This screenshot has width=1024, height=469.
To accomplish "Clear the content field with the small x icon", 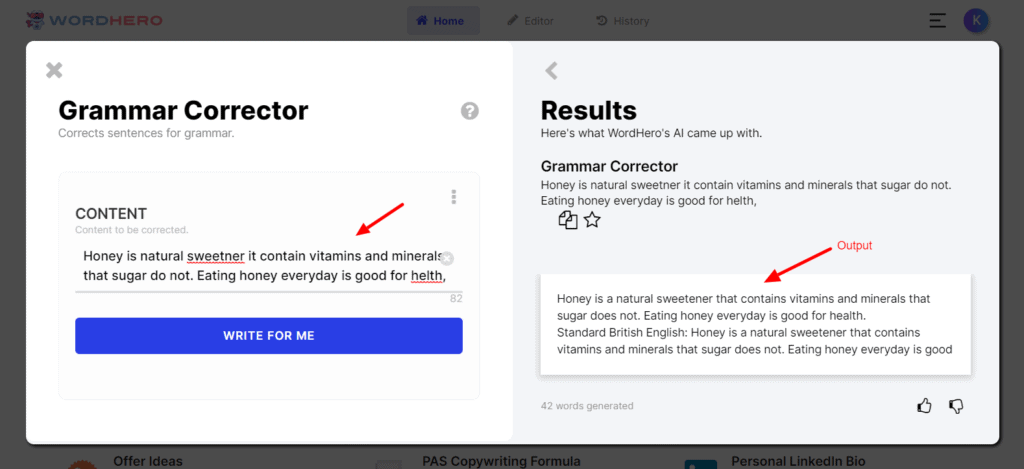I will [x=447, y=258].
